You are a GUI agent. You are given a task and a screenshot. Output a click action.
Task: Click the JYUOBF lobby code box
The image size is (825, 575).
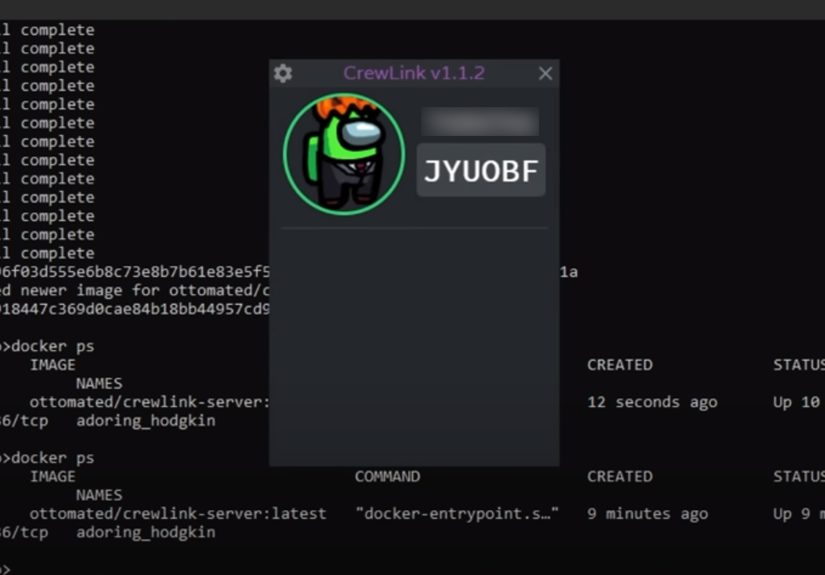pos(481,170)
